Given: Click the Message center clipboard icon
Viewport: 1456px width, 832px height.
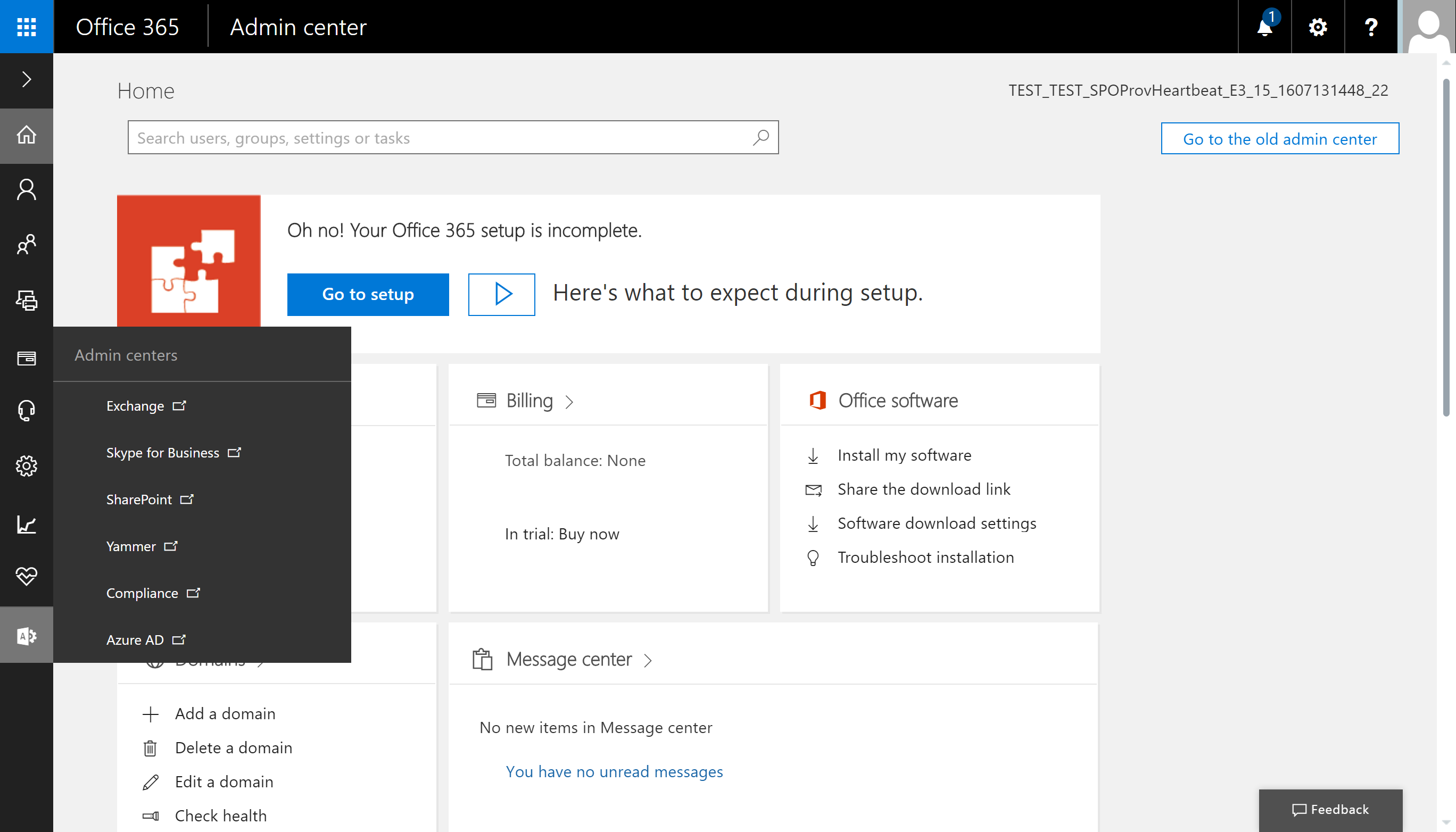Looking at the screenshot, I should click(482, 659).
